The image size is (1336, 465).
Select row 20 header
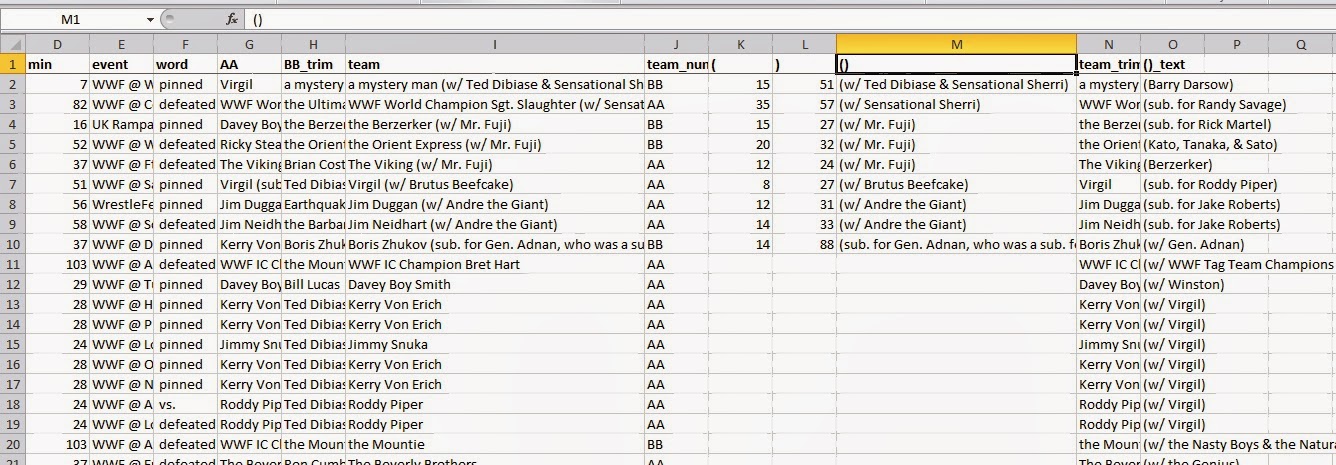pos(12,444)
